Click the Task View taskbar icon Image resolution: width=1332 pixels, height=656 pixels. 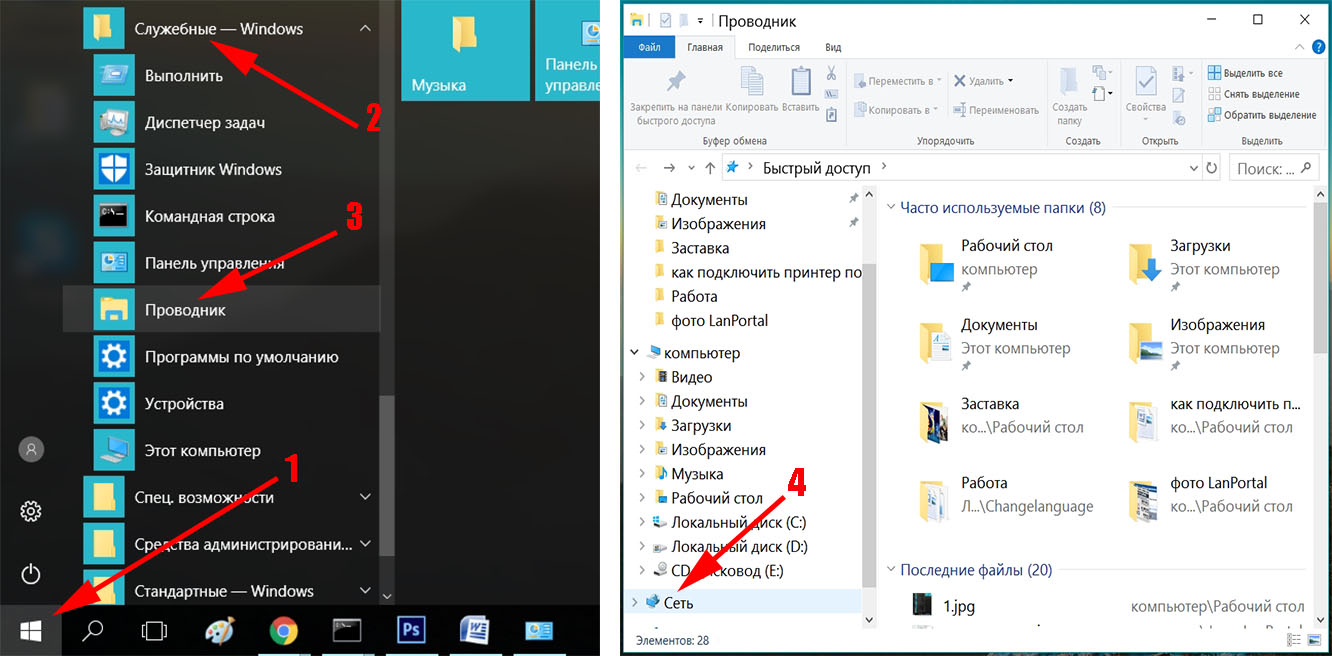(x=154, y=630)
